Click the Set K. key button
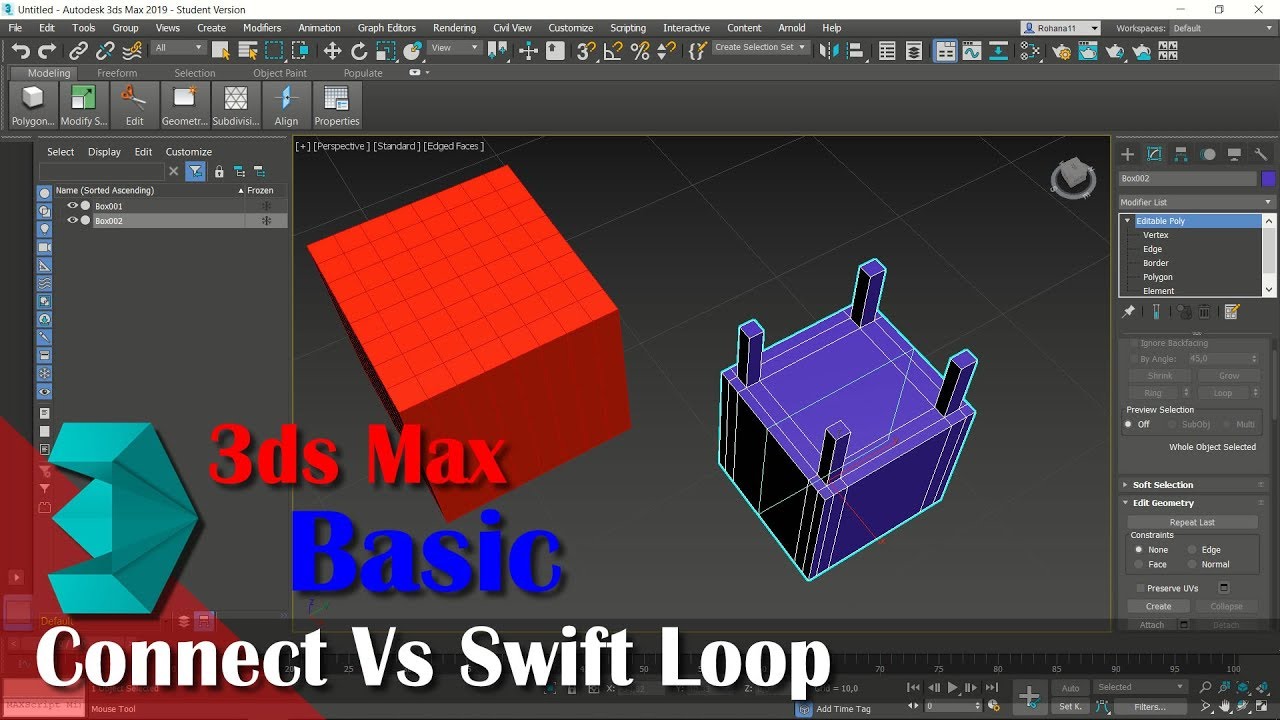Viewport: 1280px width, 720px height. 1070,706
